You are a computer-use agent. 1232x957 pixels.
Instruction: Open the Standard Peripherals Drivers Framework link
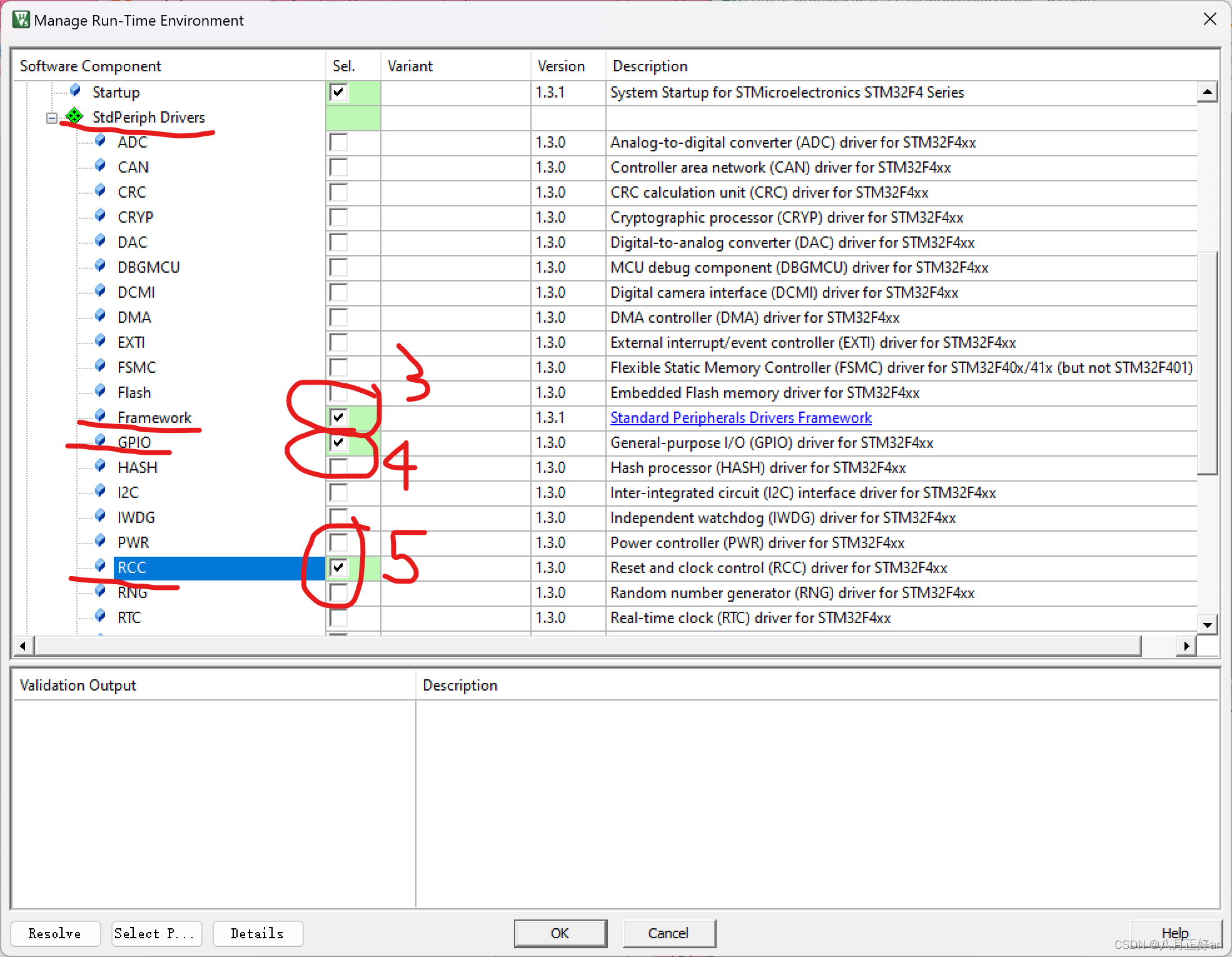[740, 417]
